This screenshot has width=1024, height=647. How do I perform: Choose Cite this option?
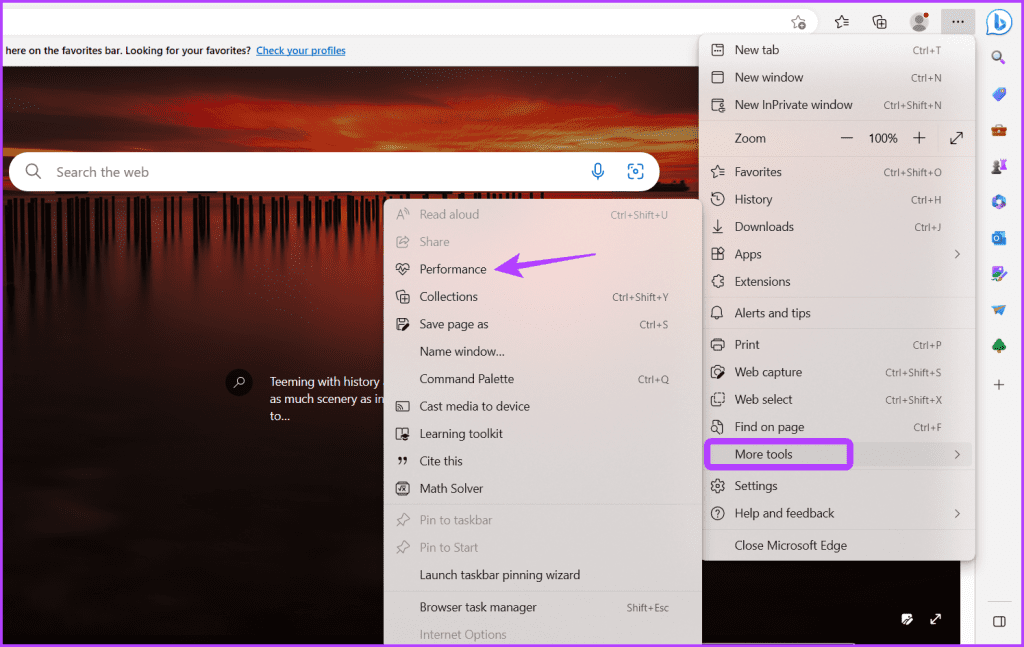coord(543,461)
